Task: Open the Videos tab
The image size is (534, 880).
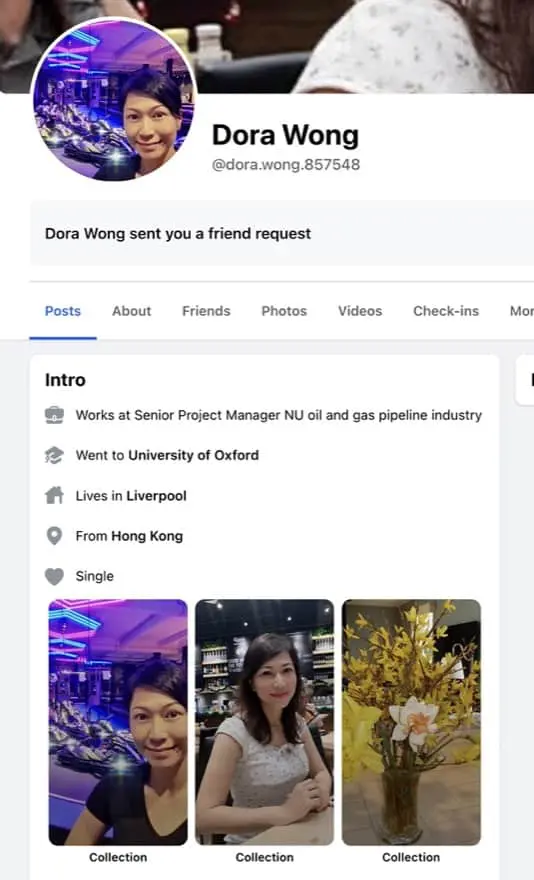Action: [x=360, y=311]
